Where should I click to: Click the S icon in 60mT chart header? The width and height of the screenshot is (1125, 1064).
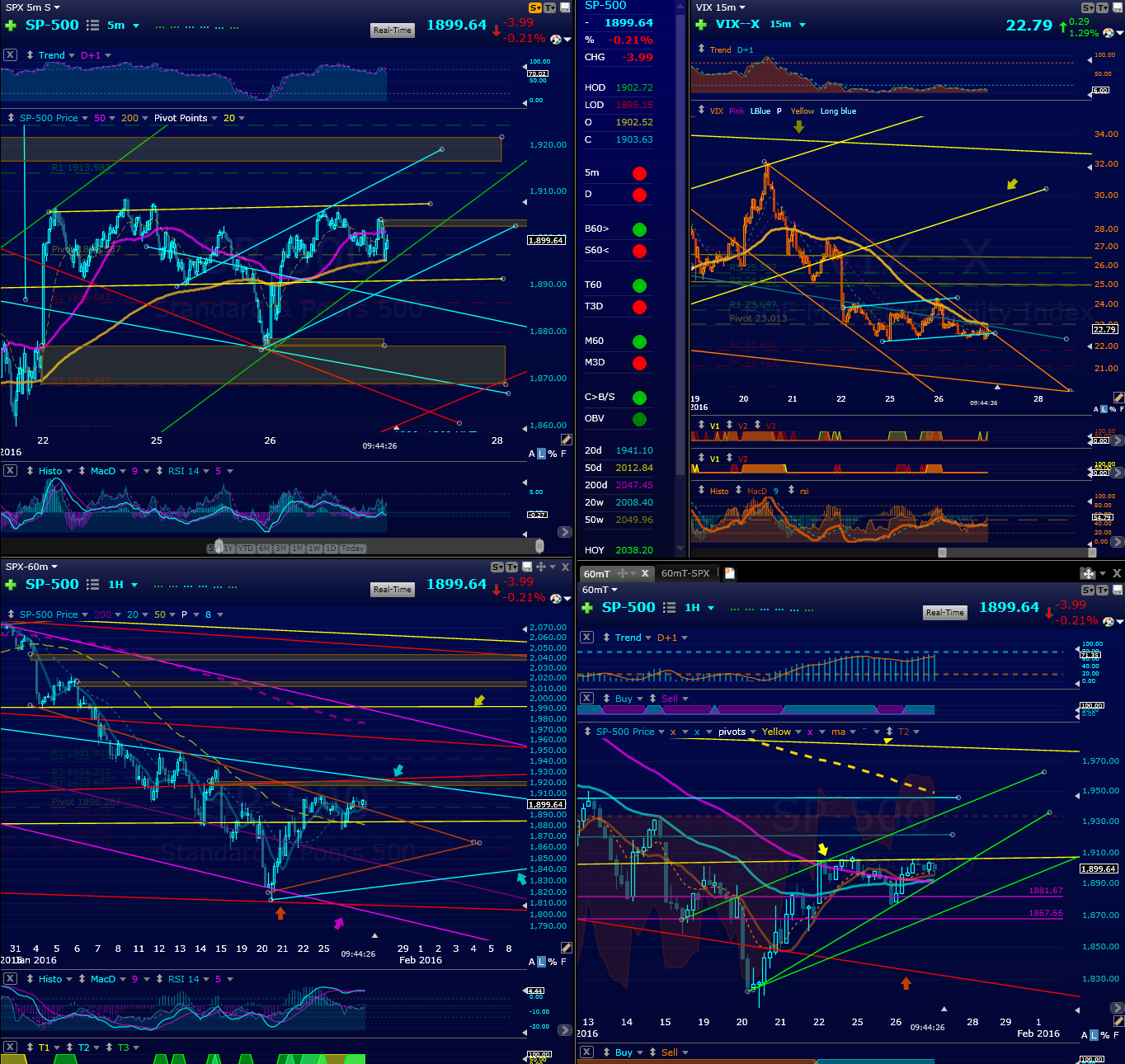coord(1088,590)
